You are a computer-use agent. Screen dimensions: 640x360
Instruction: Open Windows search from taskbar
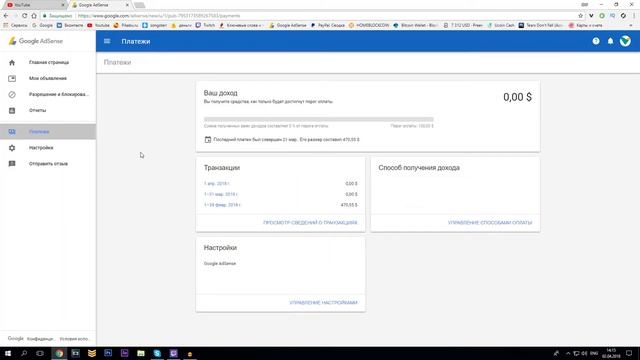point(24,353)
